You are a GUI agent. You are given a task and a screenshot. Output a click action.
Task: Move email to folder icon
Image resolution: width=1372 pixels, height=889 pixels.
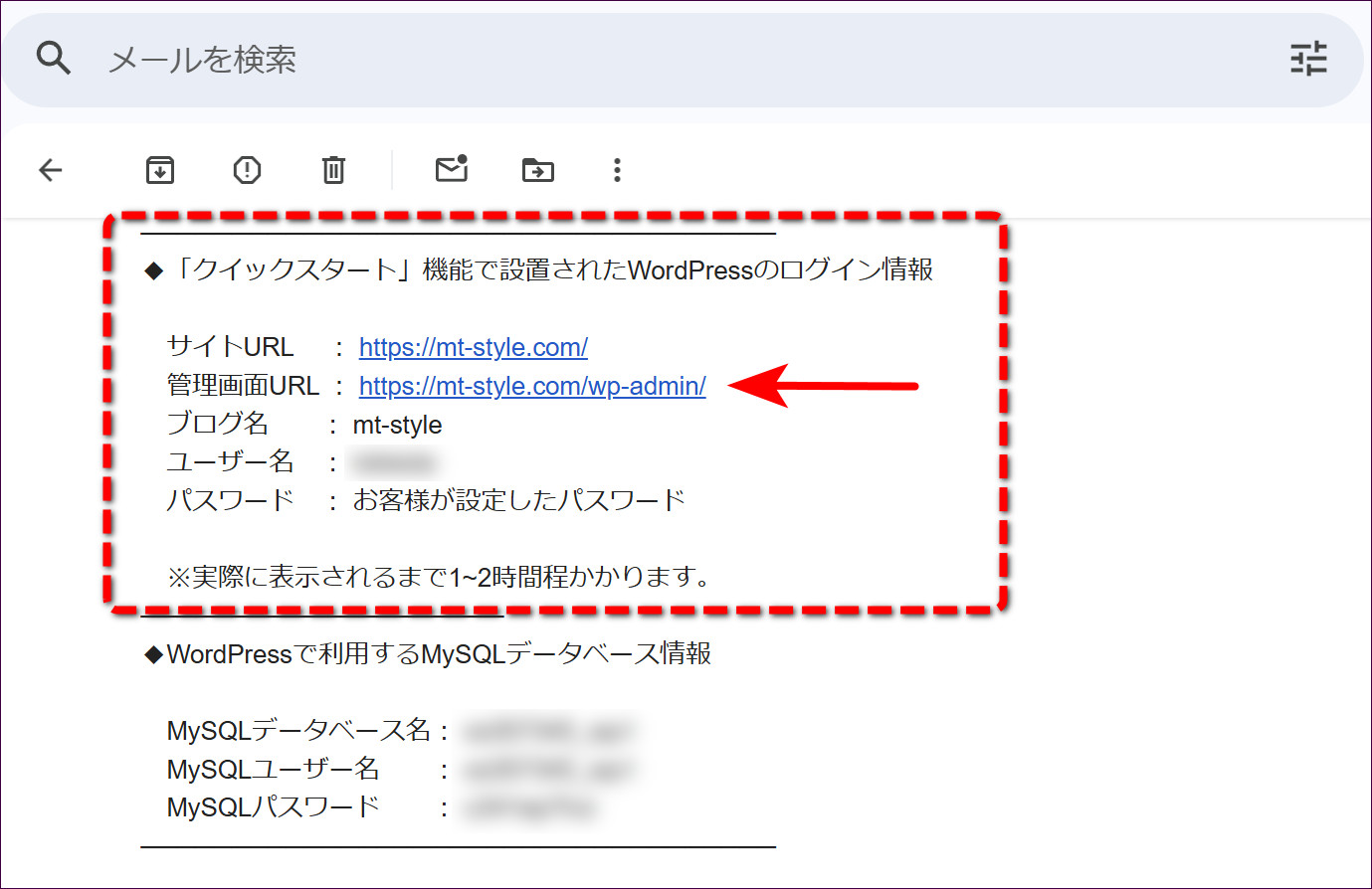click(538, 170)
